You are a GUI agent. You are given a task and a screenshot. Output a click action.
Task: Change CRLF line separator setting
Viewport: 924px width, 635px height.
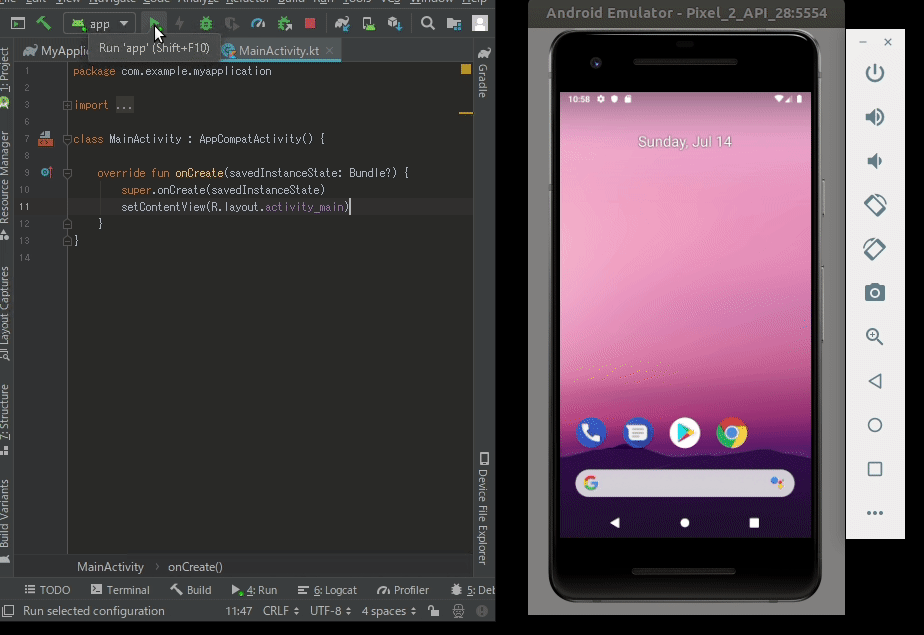(281, 611)
